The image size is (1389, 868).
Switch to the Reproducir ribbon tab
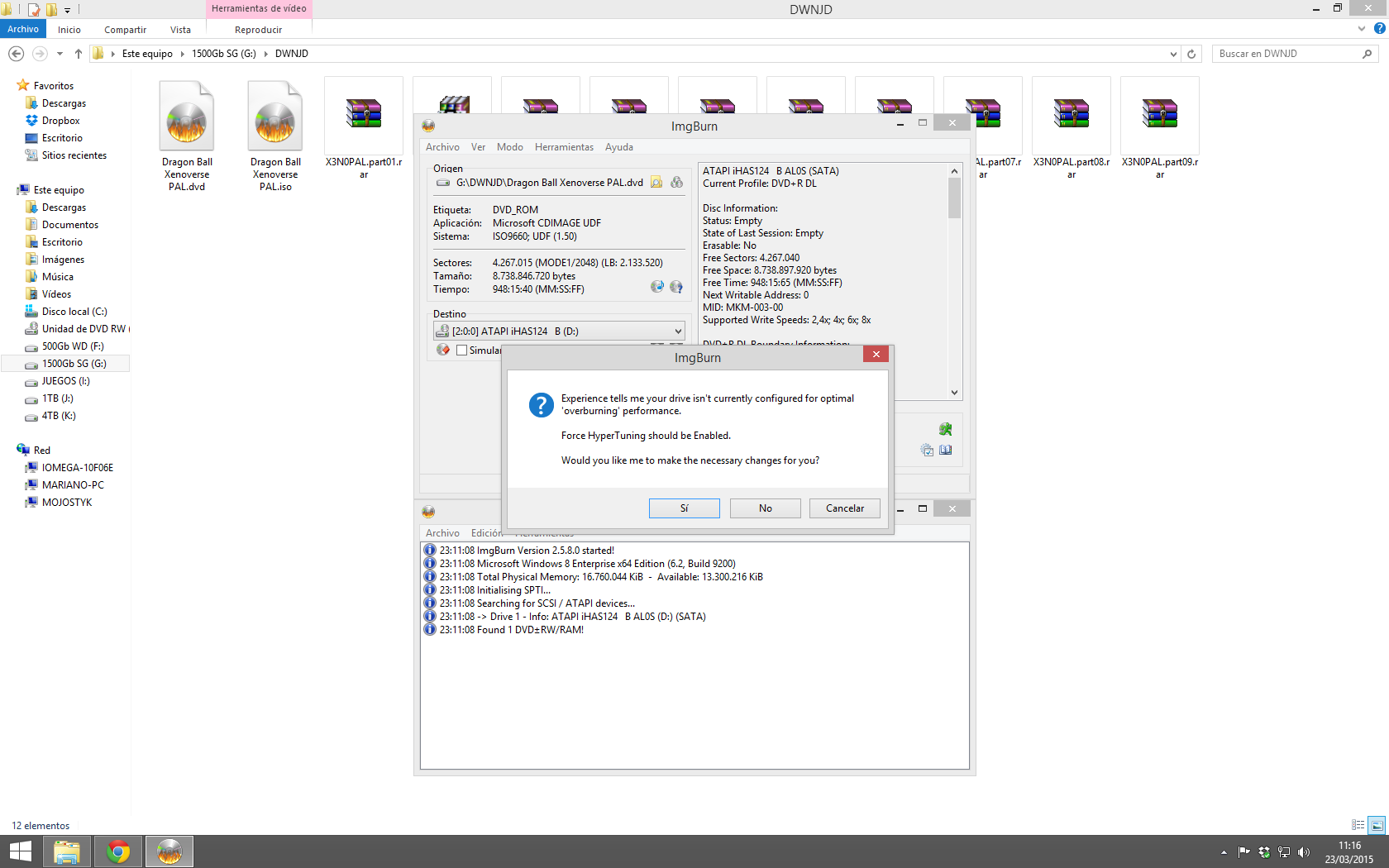(258, 30)
